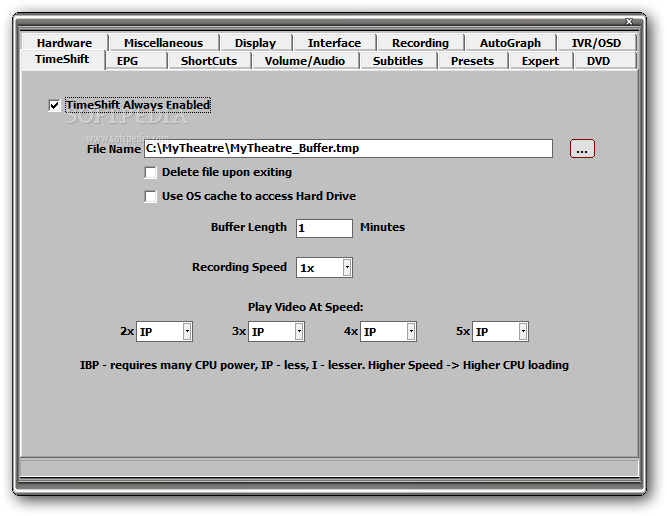The height and width of the screenshot is (516, 667).
Task: Open the Display tab
Action: point(255,43)
